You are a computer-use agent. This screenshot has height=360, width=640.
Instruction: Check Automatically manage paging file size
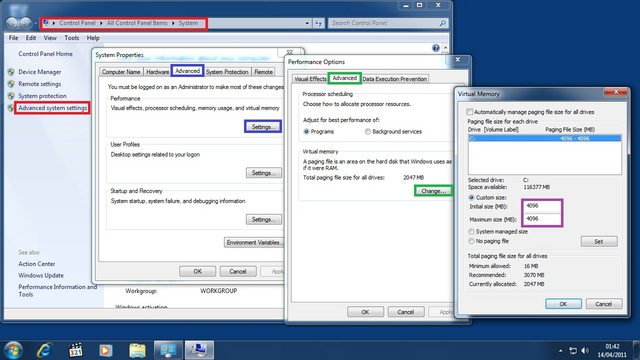coord(469,112)
